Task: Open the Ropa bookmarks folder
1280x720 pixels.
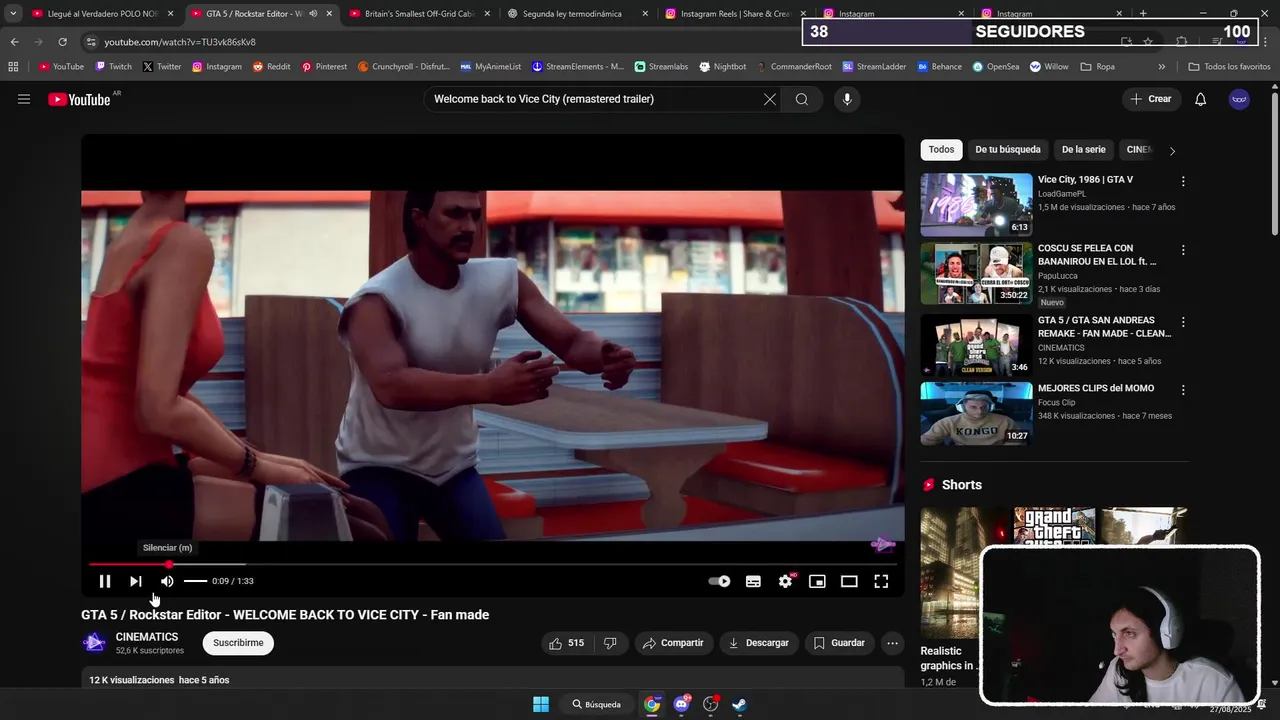Action: 1098,67
